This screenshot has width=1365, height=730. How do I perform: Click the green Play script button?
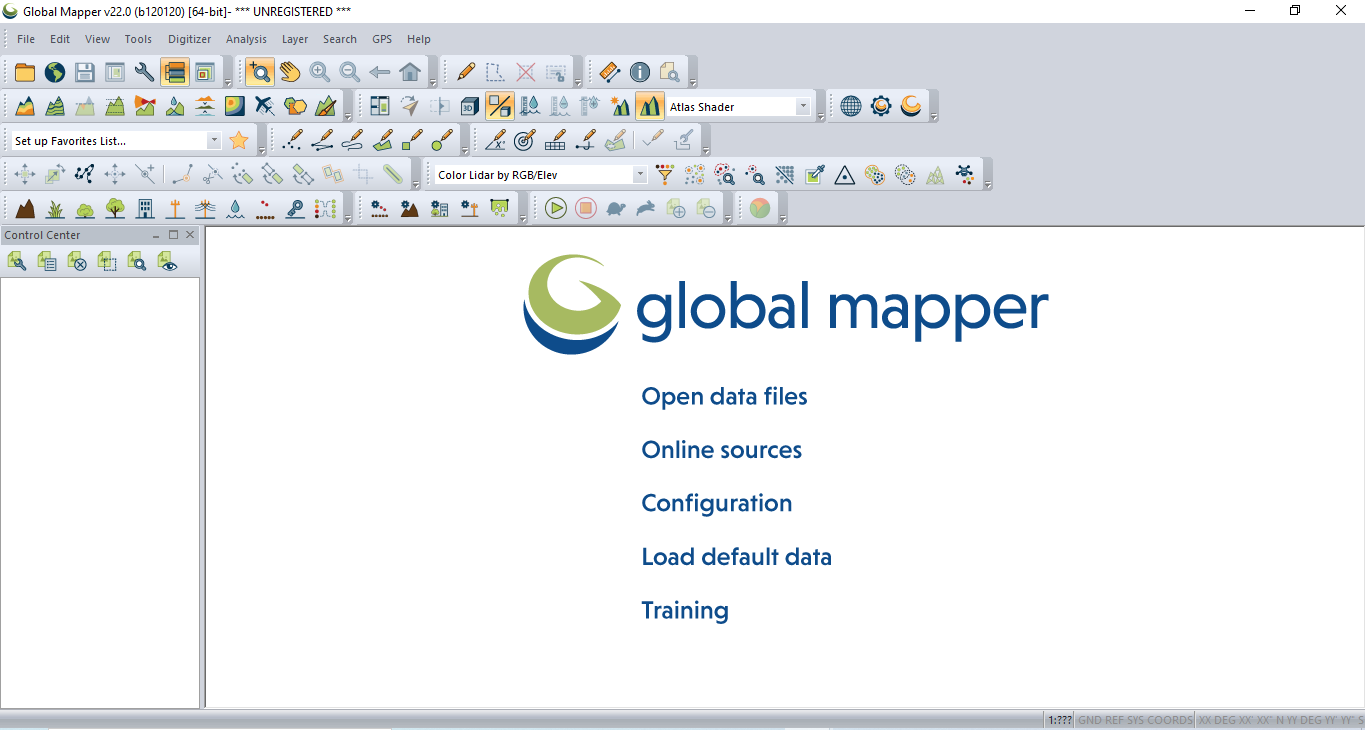[556, 208]
